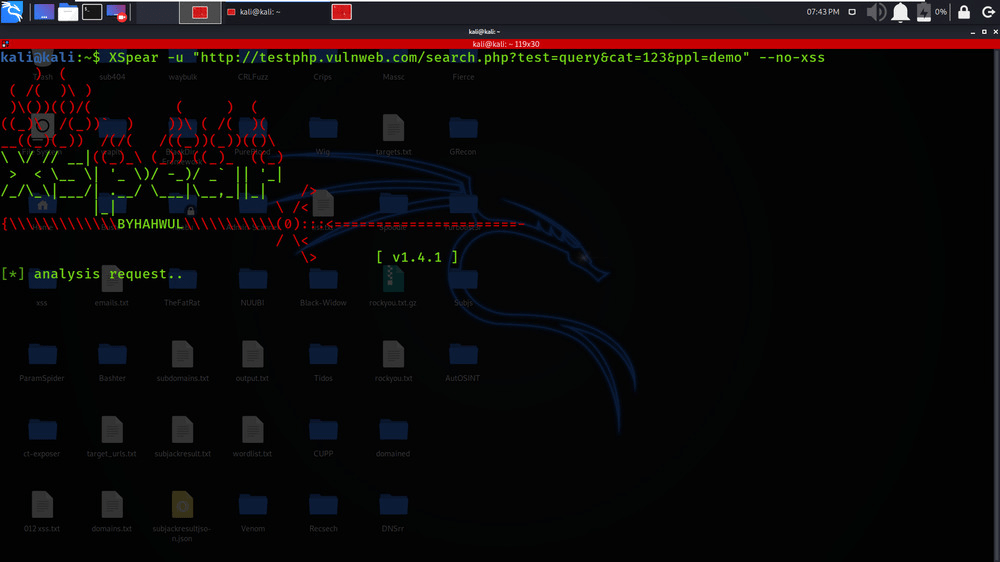
Task: Click the lock screen padlock icon
Action: tap(964, 12)
